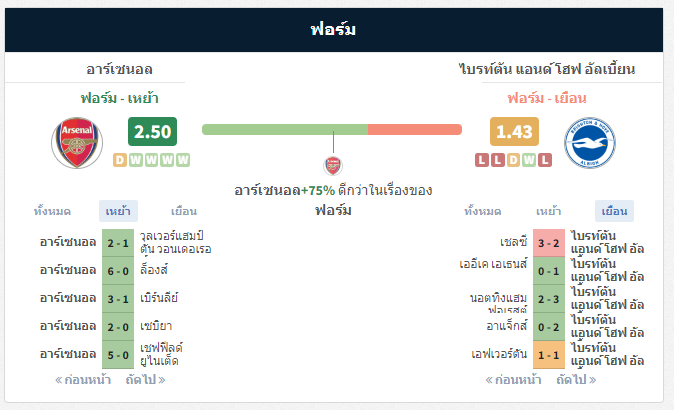Viewport: 674px width, 410px height.
Task: Click « ก่อนหน้า under Arsenal's matches
Action: tap(83, 380)
